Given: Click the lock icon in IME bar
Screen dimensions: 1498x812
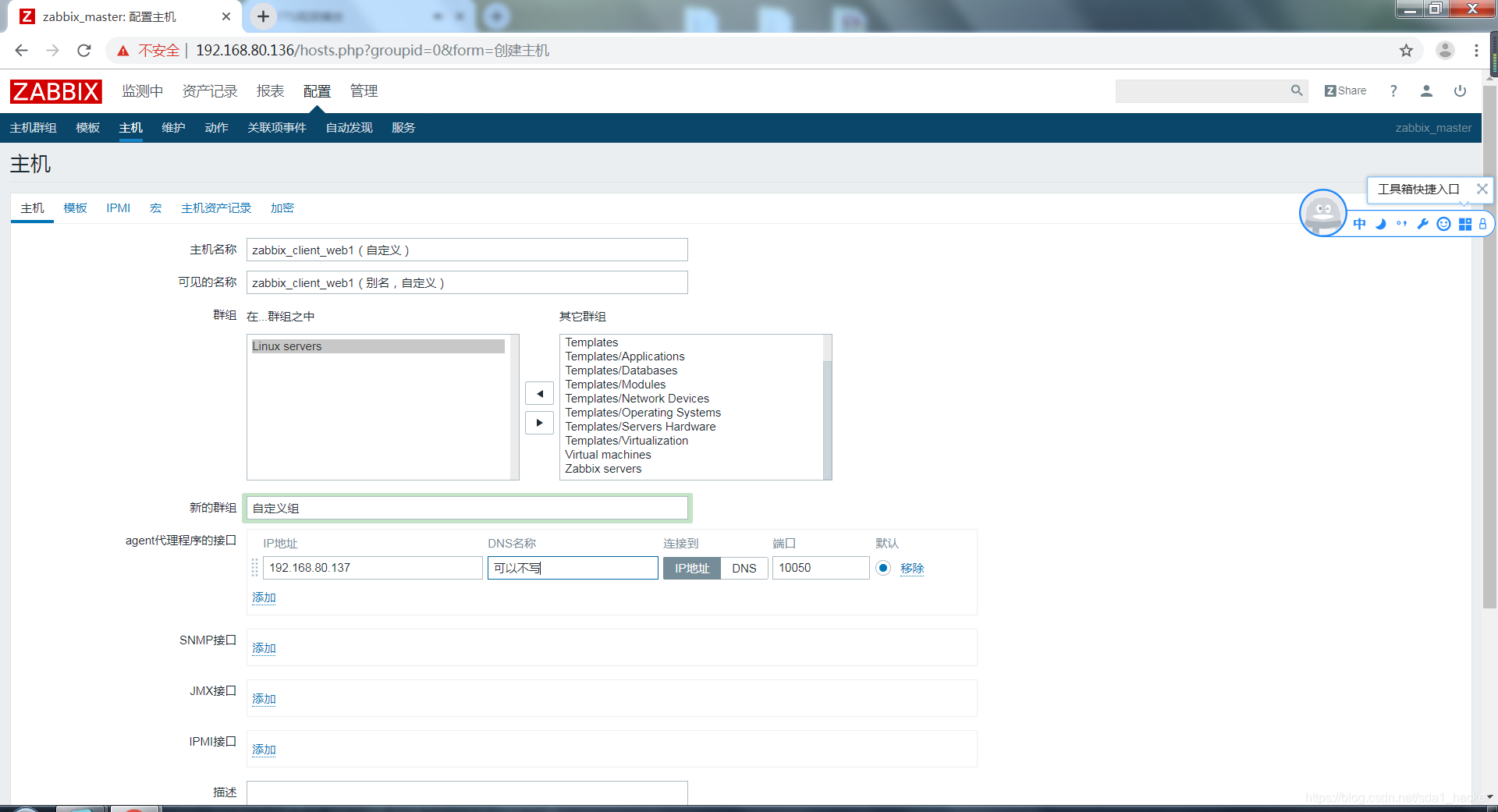Looking at the screenshot, I should pyautogui.click(x=1482, y=224).
